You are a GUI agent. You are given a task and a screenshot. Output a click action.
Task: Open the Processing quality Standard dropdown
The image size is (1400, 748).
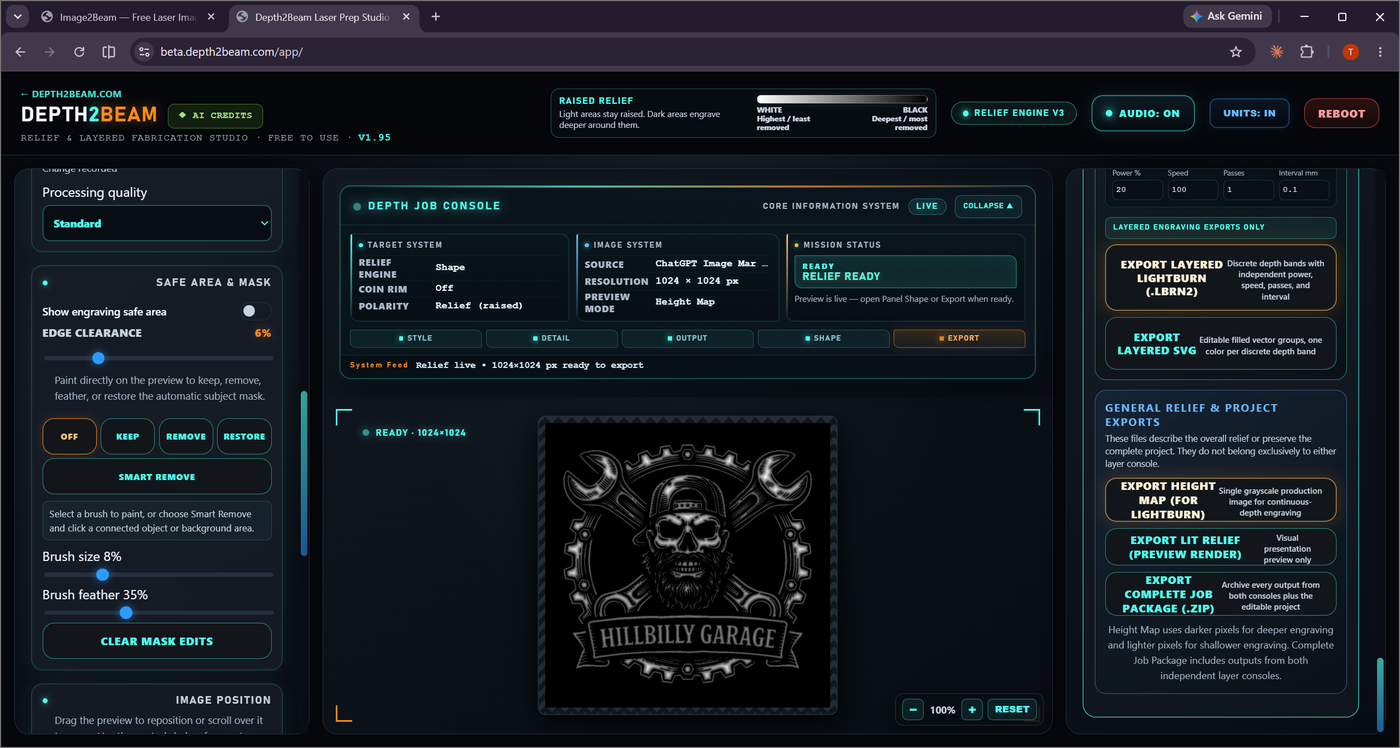point(157,223)
